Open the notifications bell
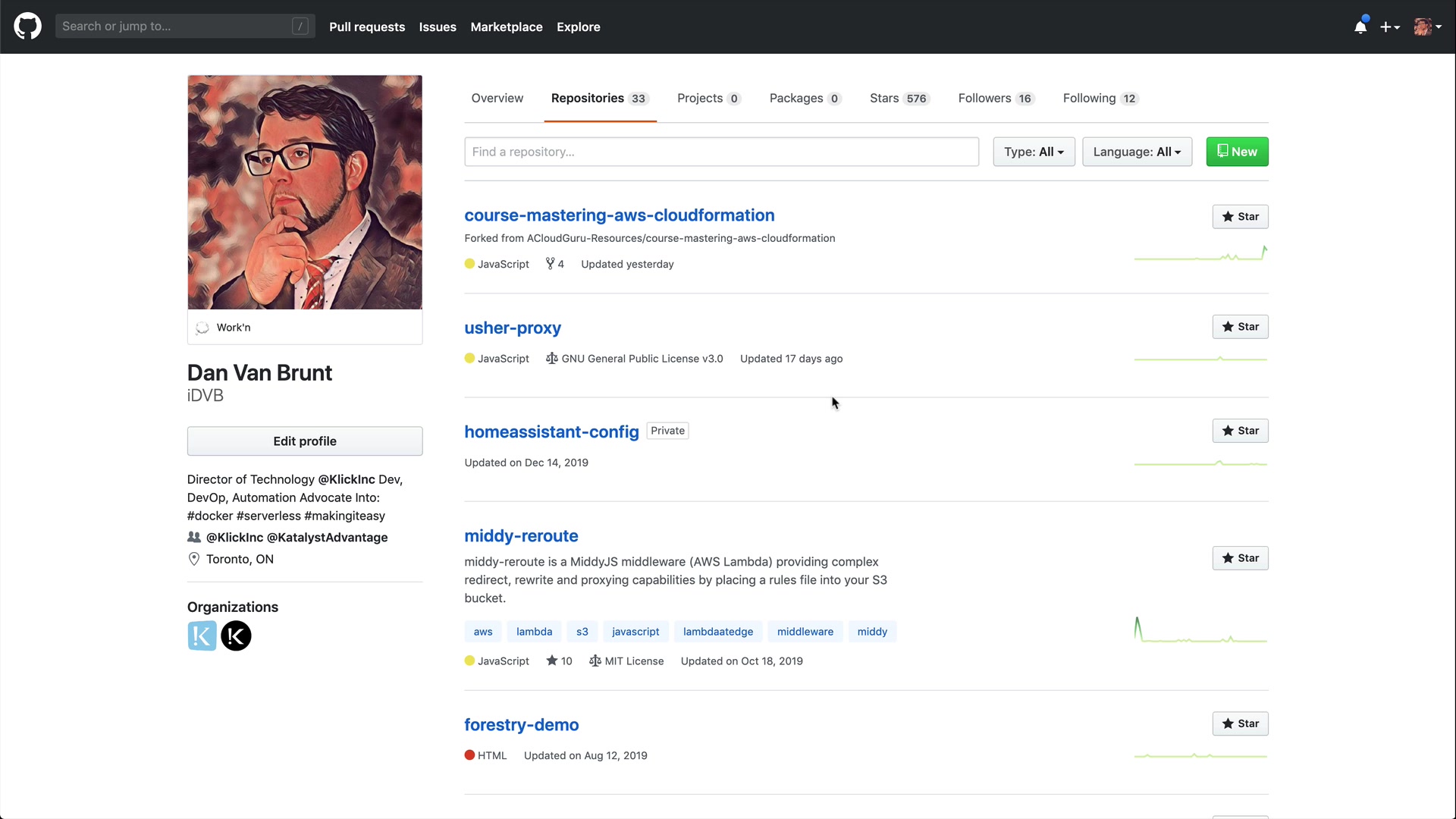The image size is (1456, 819). point(1360,27)
